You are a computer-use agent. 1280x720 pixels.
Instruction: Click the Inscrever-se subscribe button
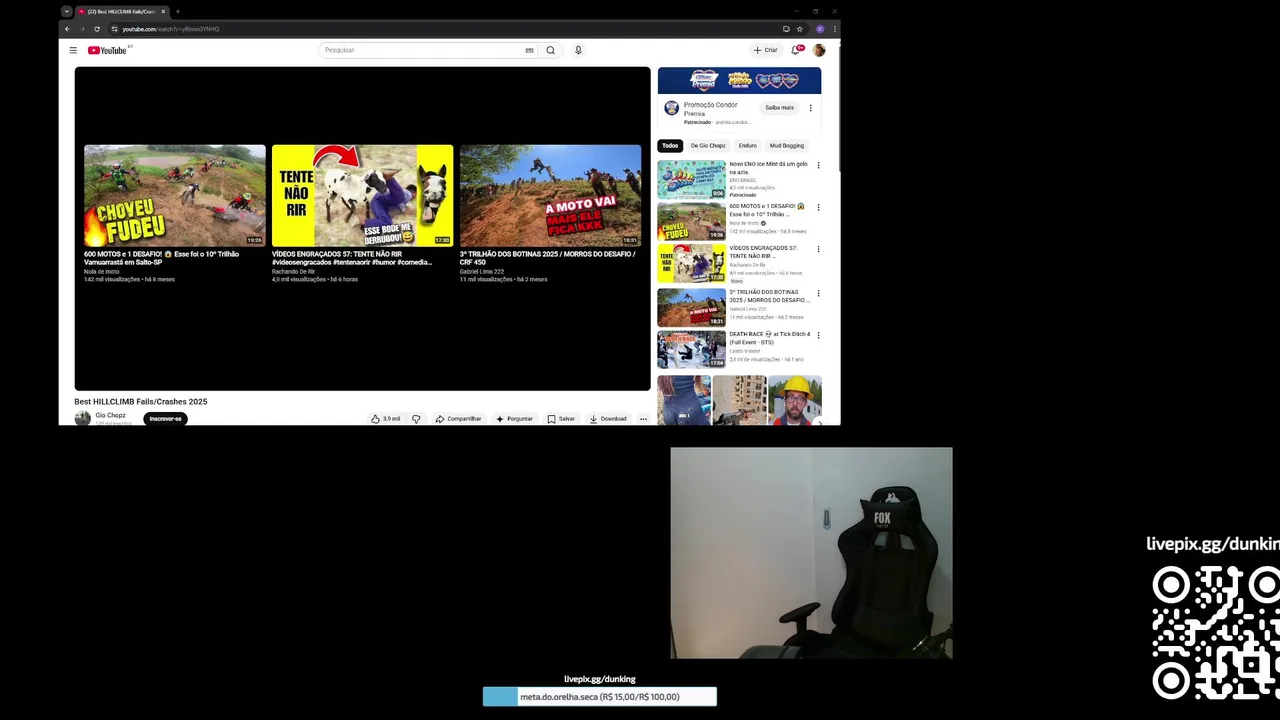pyautogui.click(x=165, y=419)
